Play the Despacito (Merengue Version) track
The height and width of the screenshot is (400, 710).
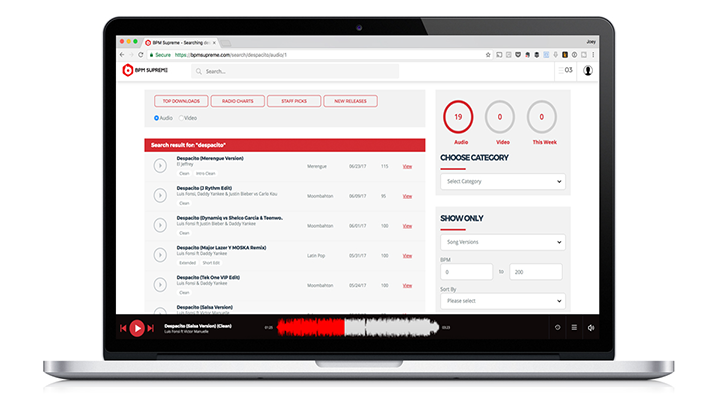[x=160, y=166]
